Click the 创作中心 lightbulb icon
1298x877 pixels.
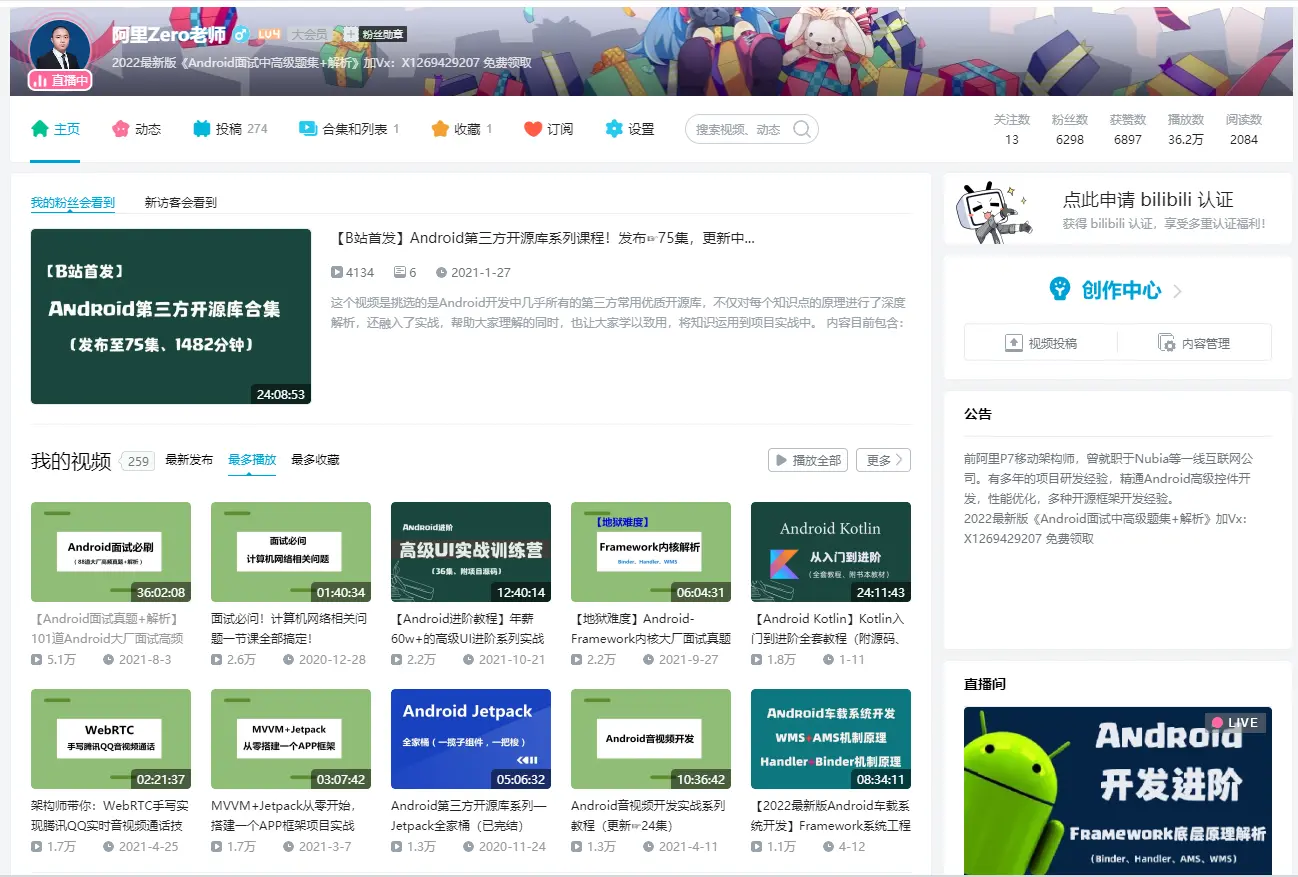(x=1059, y=289)
